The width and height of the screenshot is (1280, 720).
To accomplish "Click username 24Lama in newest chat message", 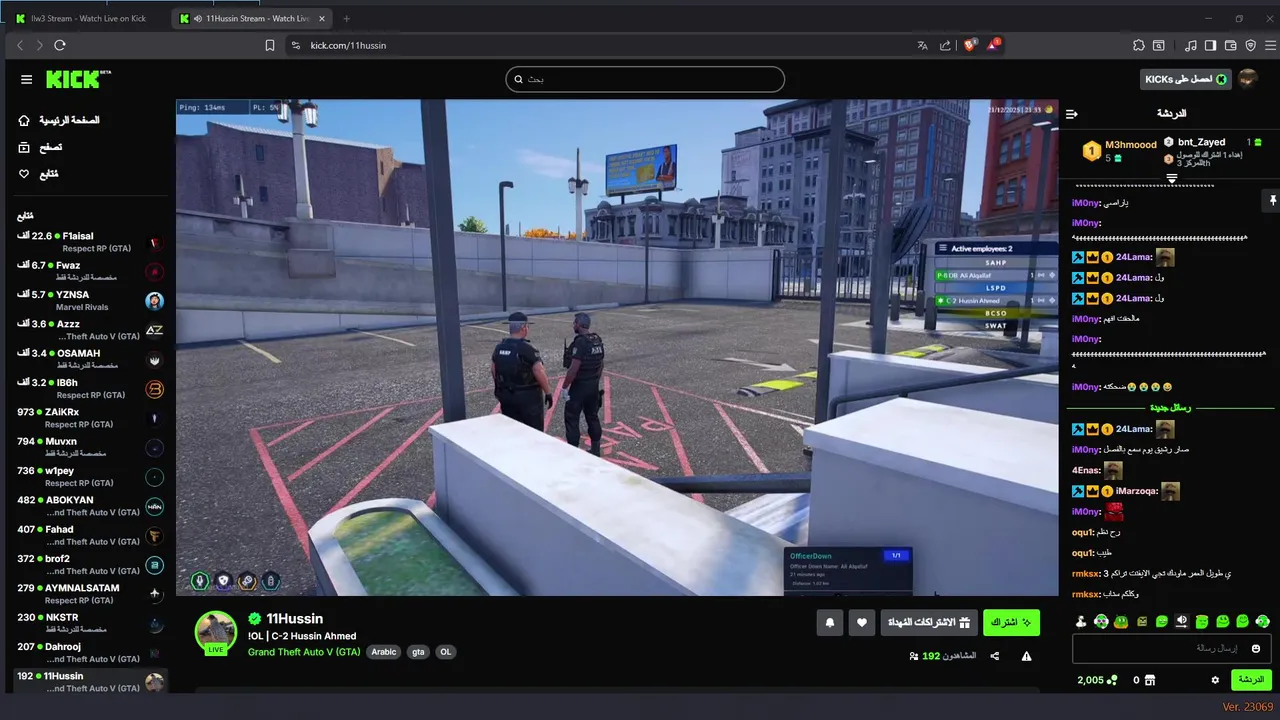I will (1131, 429).
